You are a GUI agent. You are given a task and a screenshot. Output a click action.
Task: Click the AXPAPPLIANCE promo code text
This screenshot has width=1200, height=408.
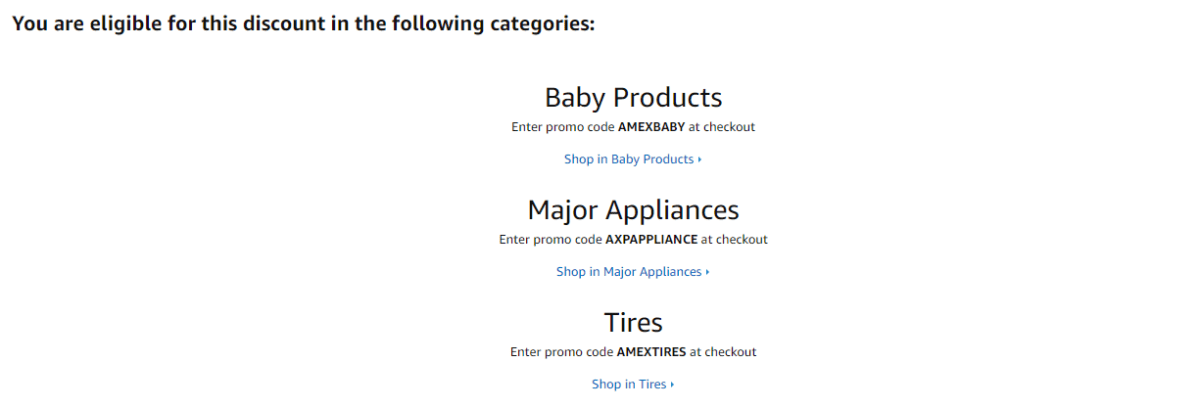click(x=651, y=240)
